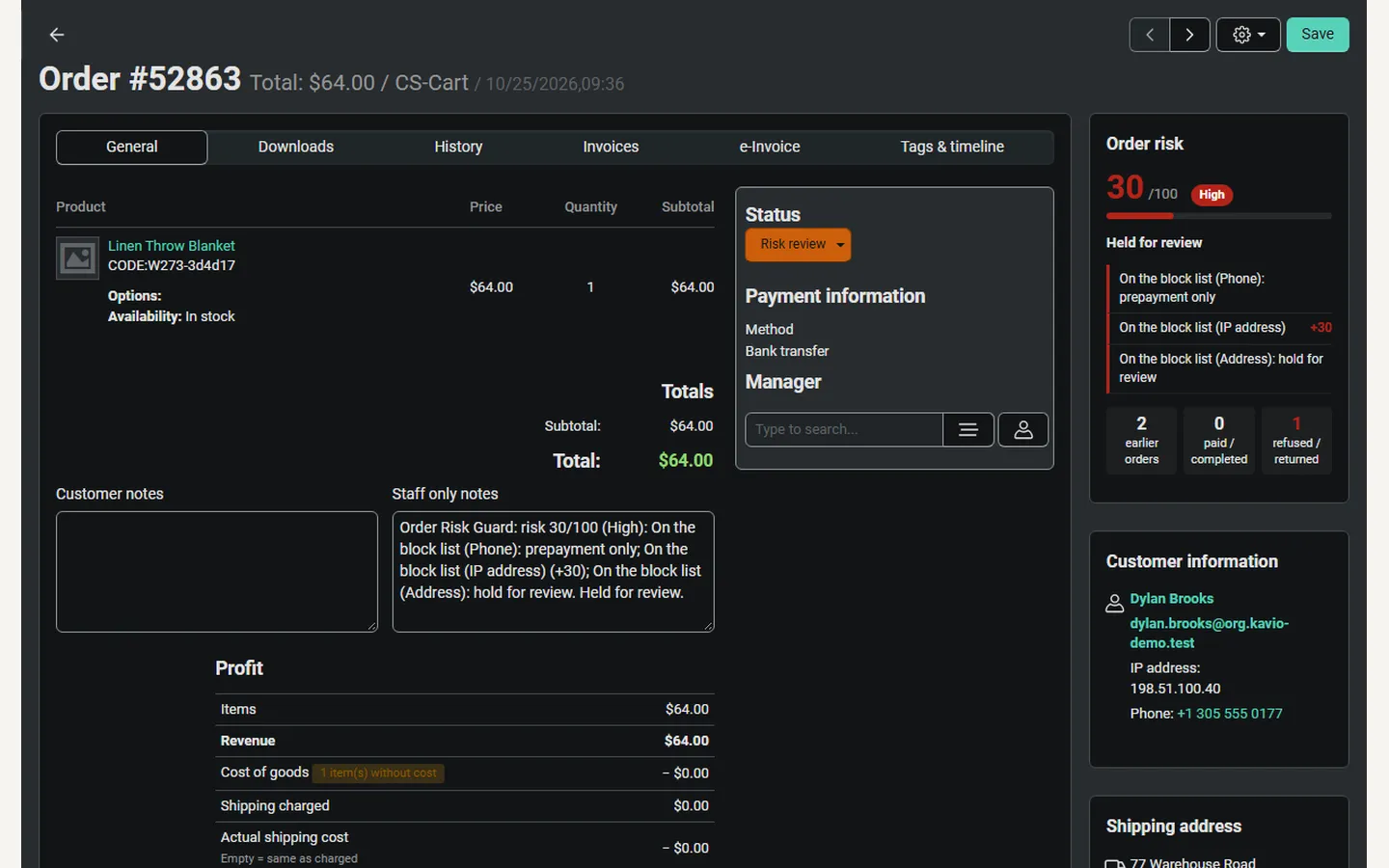This screenshot has width=1389, height=868.
Task: Click the '1 item(s) without cost' badge
Action: tap(378, 773)
